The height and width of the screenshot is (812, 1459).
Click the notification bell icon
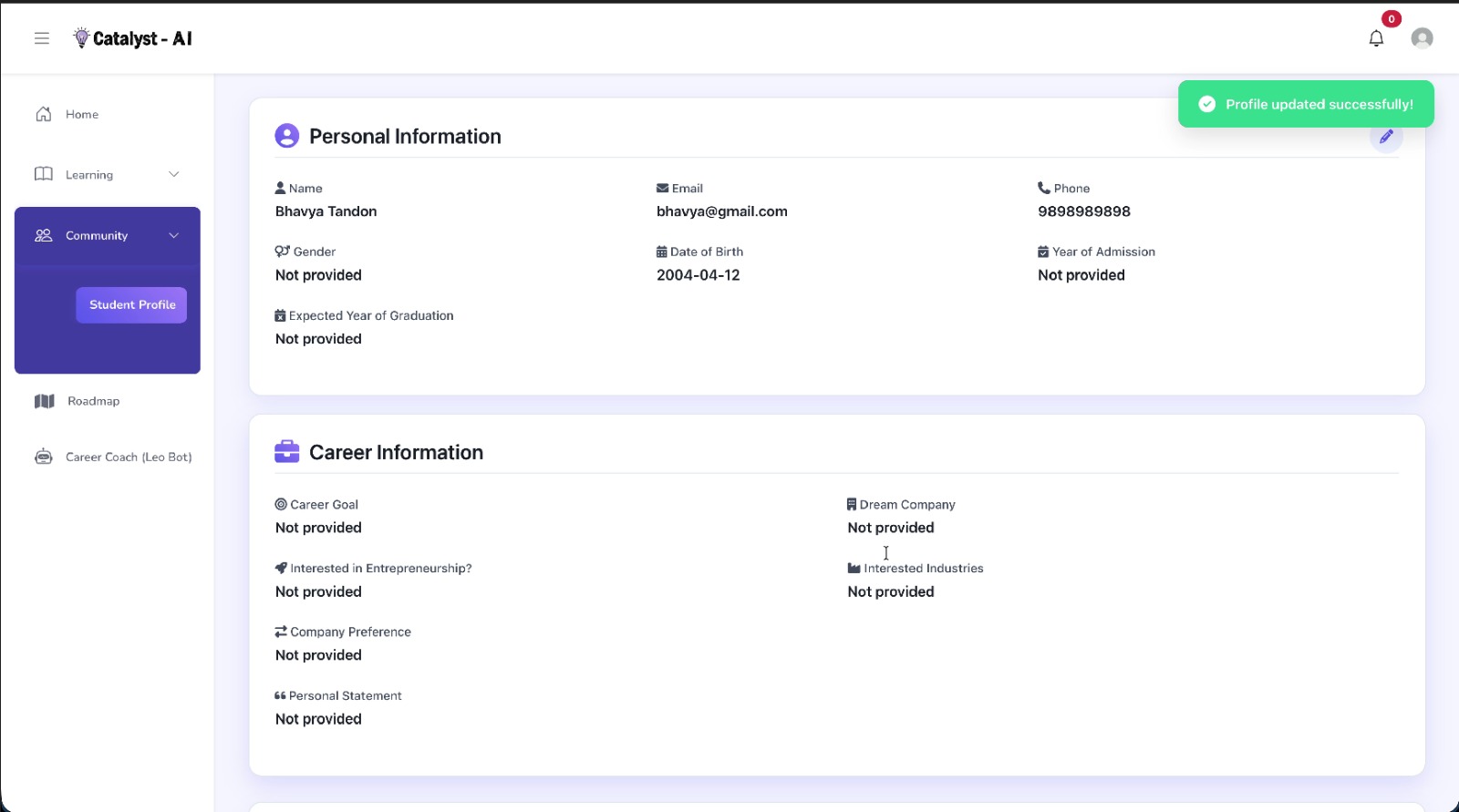pos(1376,38)
